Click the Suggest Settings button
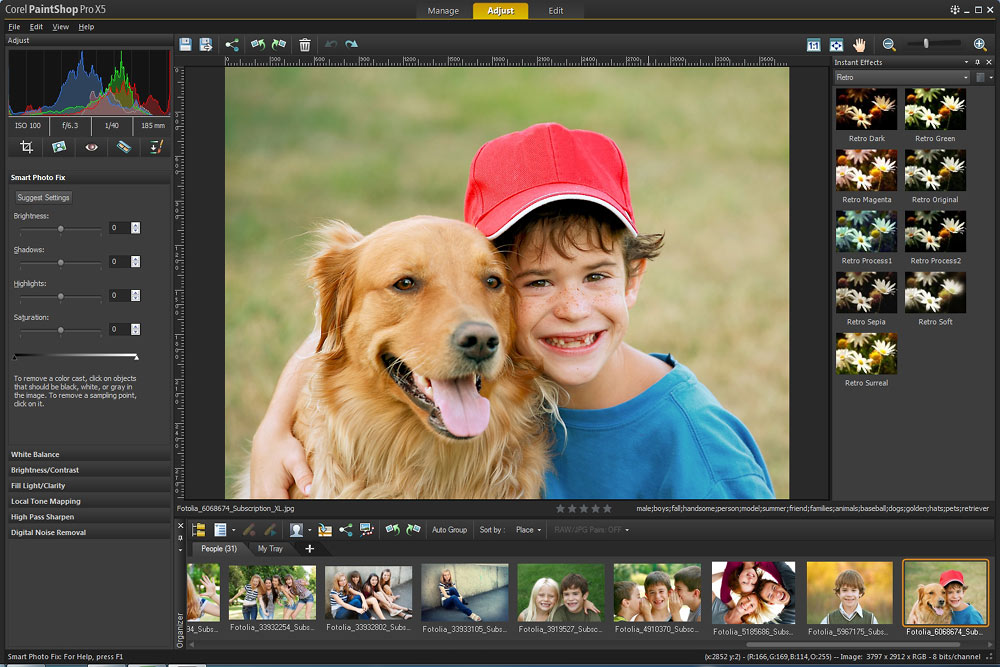1000x667 pixels. click(43, 197)
